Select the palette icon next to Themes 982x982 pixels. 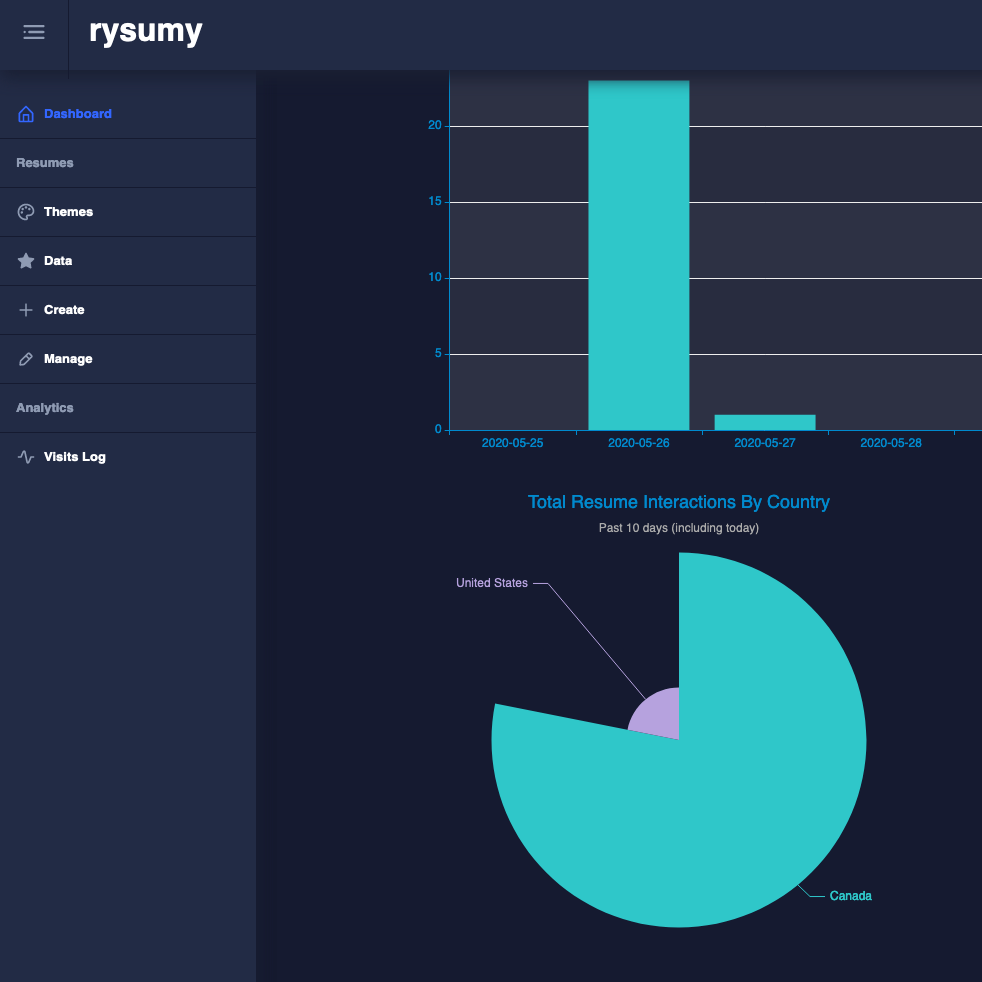pos(26,212)
